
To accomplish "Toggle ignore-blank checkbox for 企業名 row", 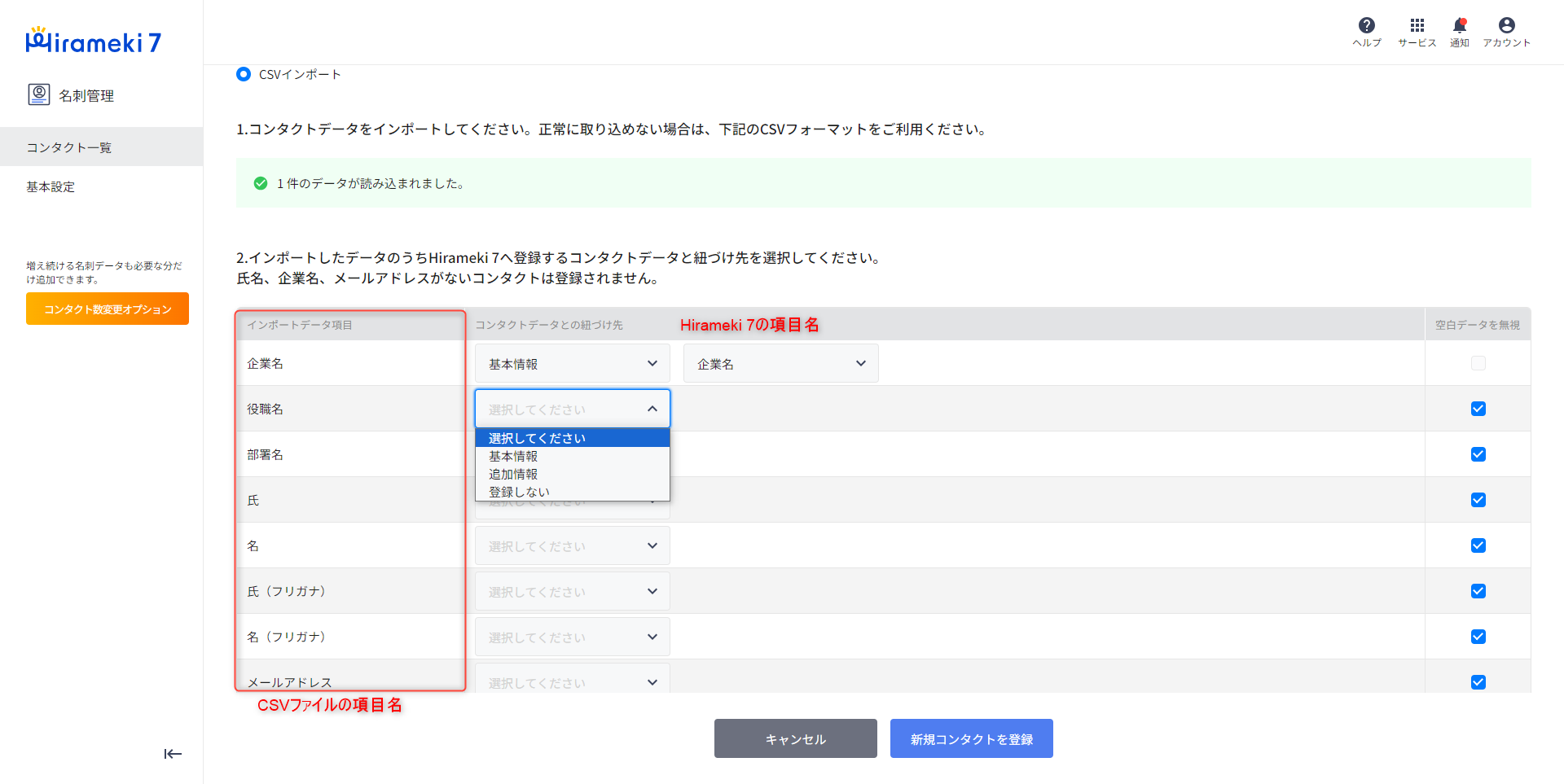I will (x=1478, y=363).
